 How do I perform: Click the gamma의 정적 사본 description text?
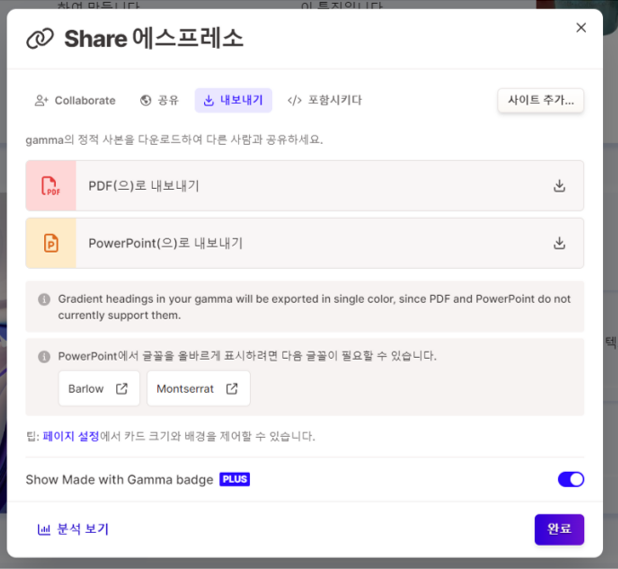coord(174,139)
